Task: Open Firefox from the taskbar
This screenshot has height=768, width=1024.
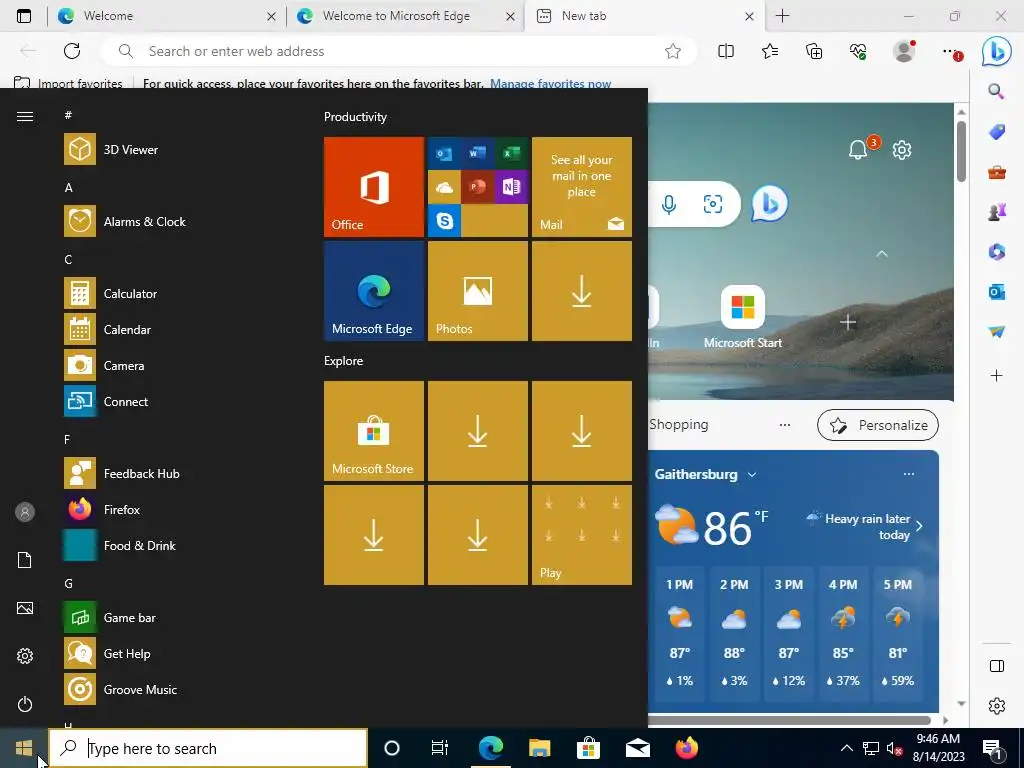Action: [686, 748]
